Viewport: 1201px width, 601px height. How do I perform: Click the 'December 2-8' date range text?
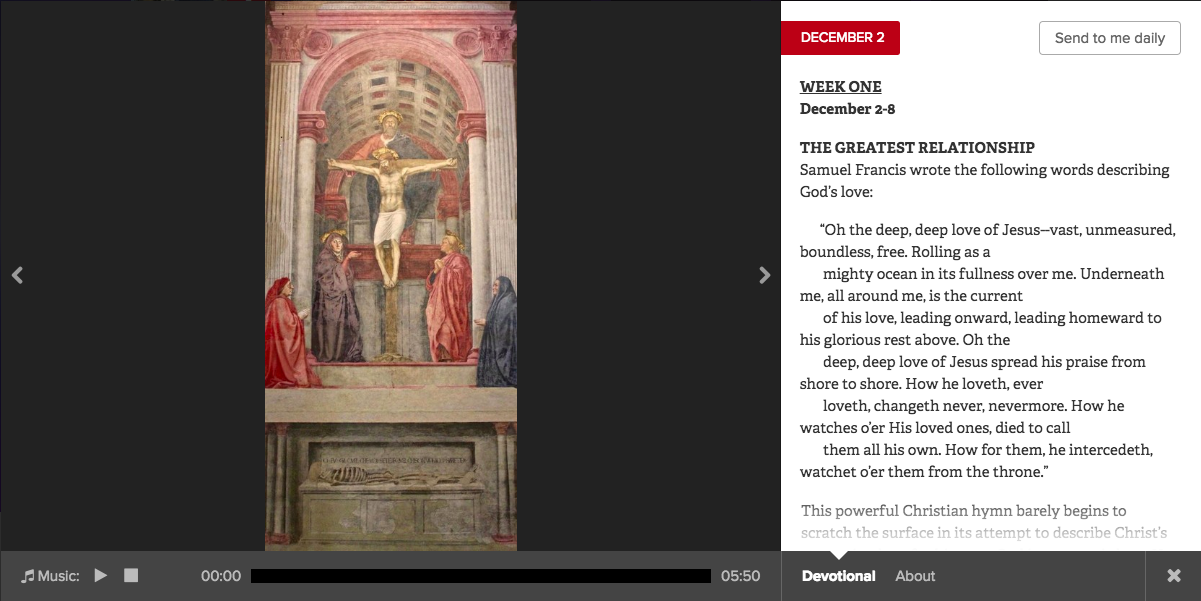(x=847, y=109)
